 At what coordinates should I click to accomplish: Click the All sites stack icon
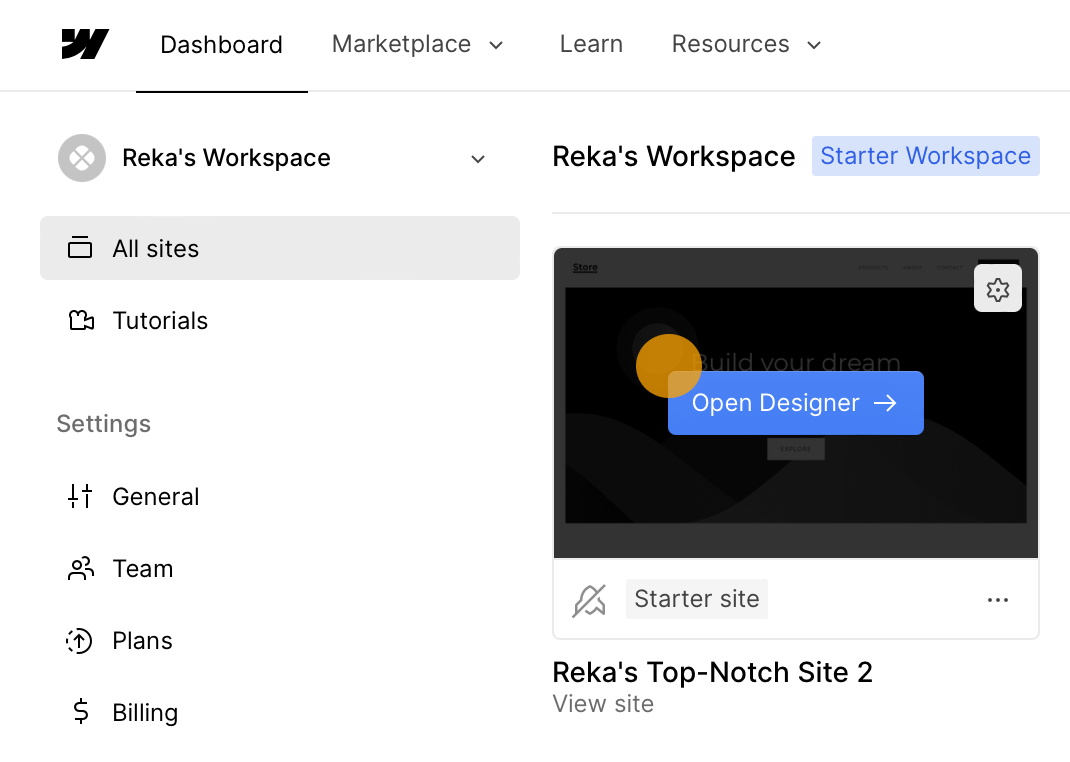pyautogui.click(x=80, y=248)
